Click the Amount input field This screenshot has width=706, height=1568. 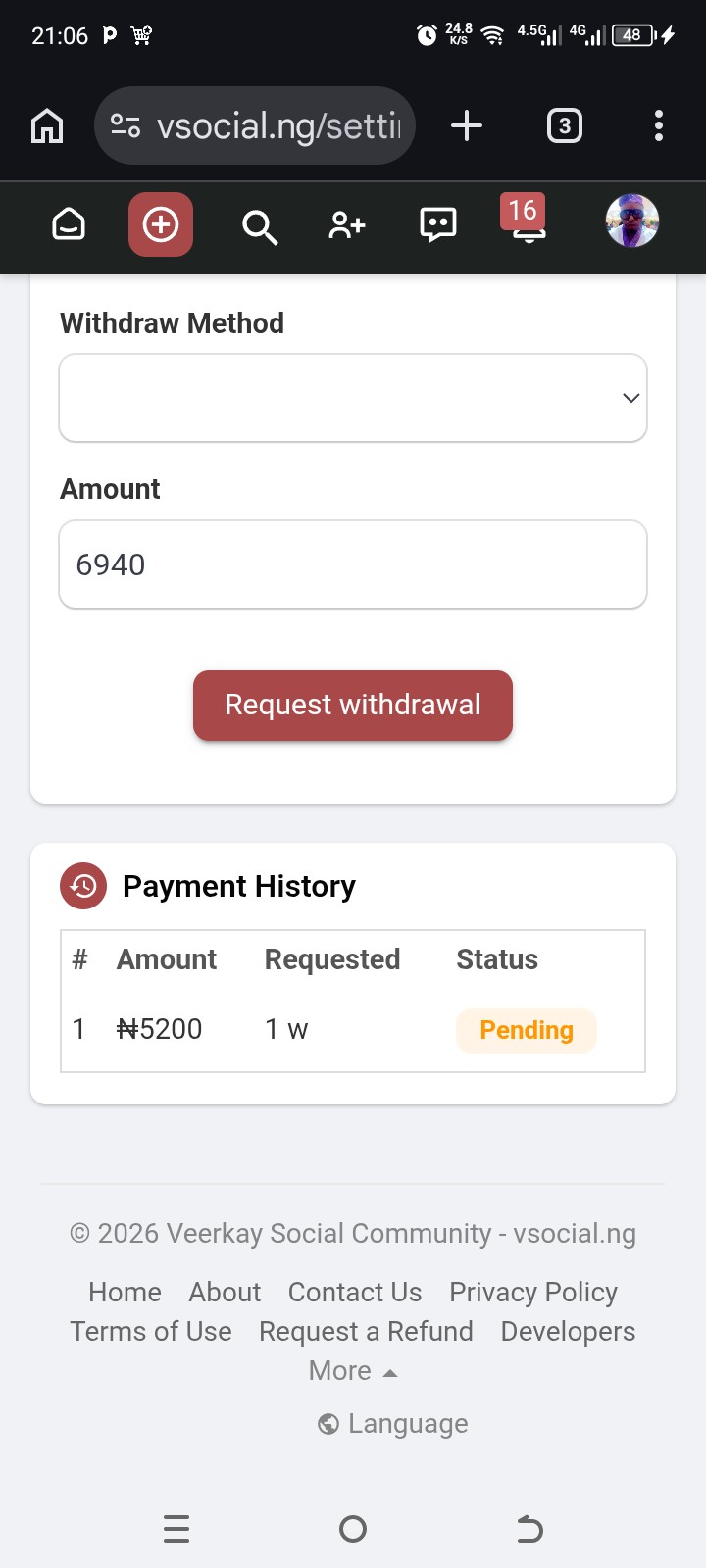[353, 564]
